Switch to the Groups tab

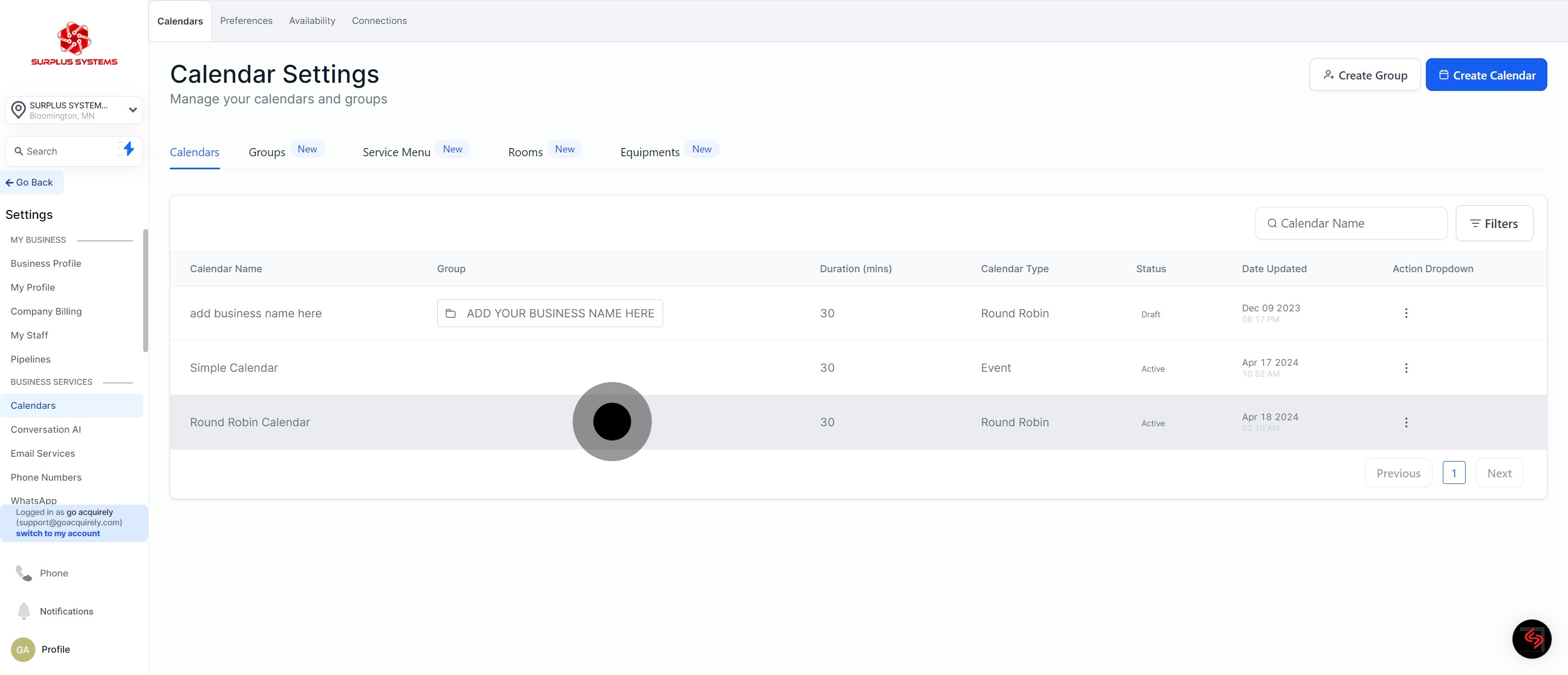click(267, 152)
